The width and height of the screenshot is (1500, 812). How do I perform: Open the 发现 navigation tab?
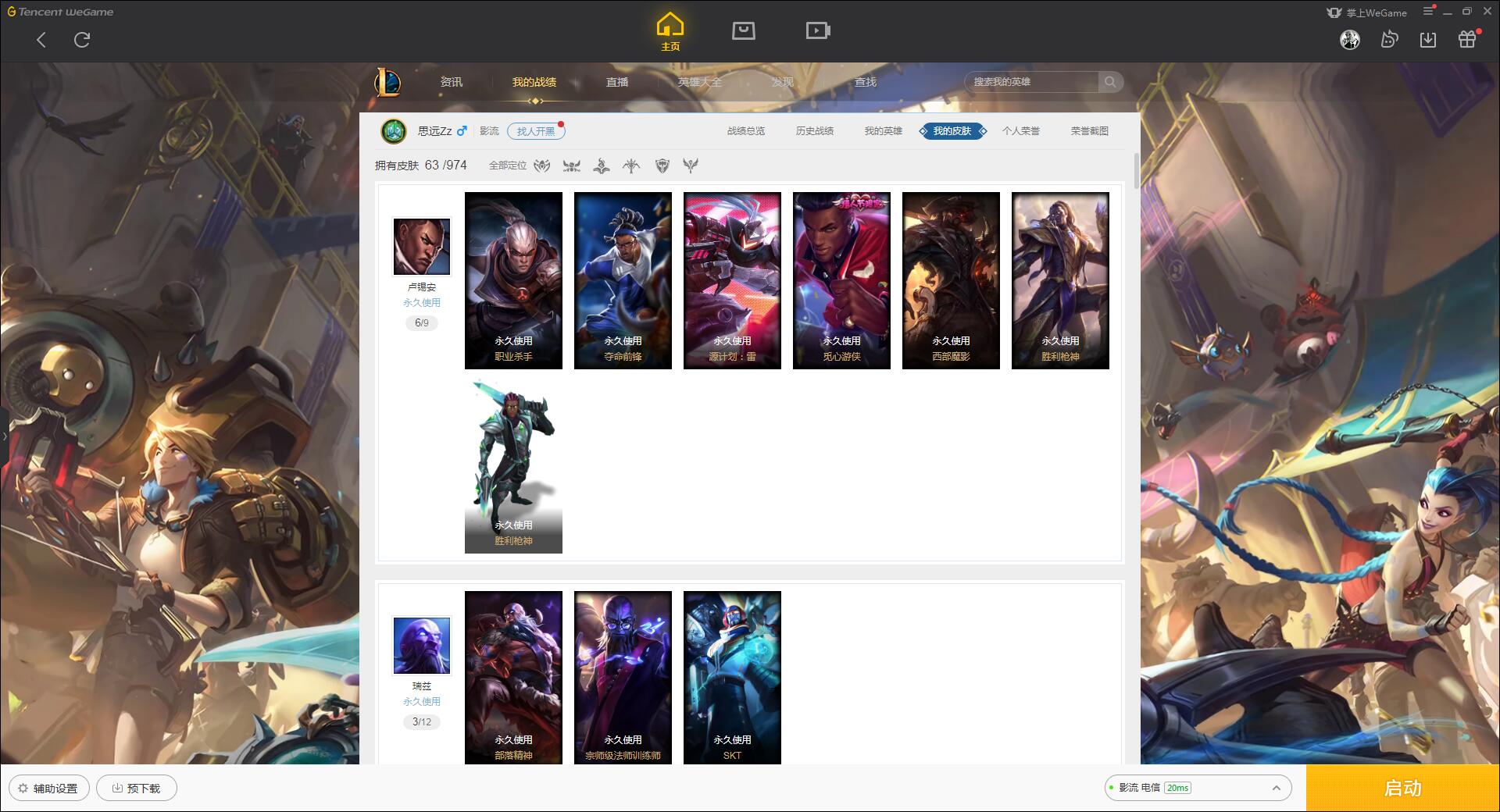tap(783, 82)
